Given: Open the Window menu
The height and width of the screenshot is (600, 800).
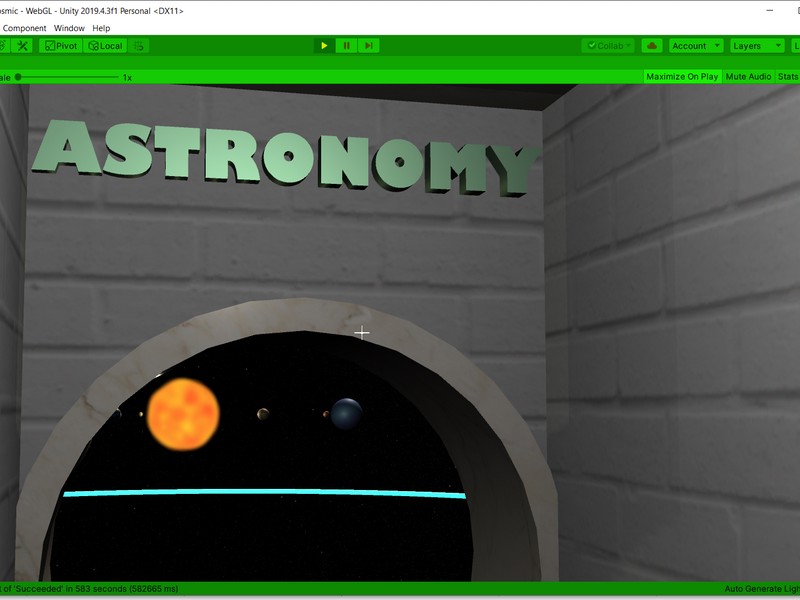Looking at the screenshot, I should click(x=69, y=28).
